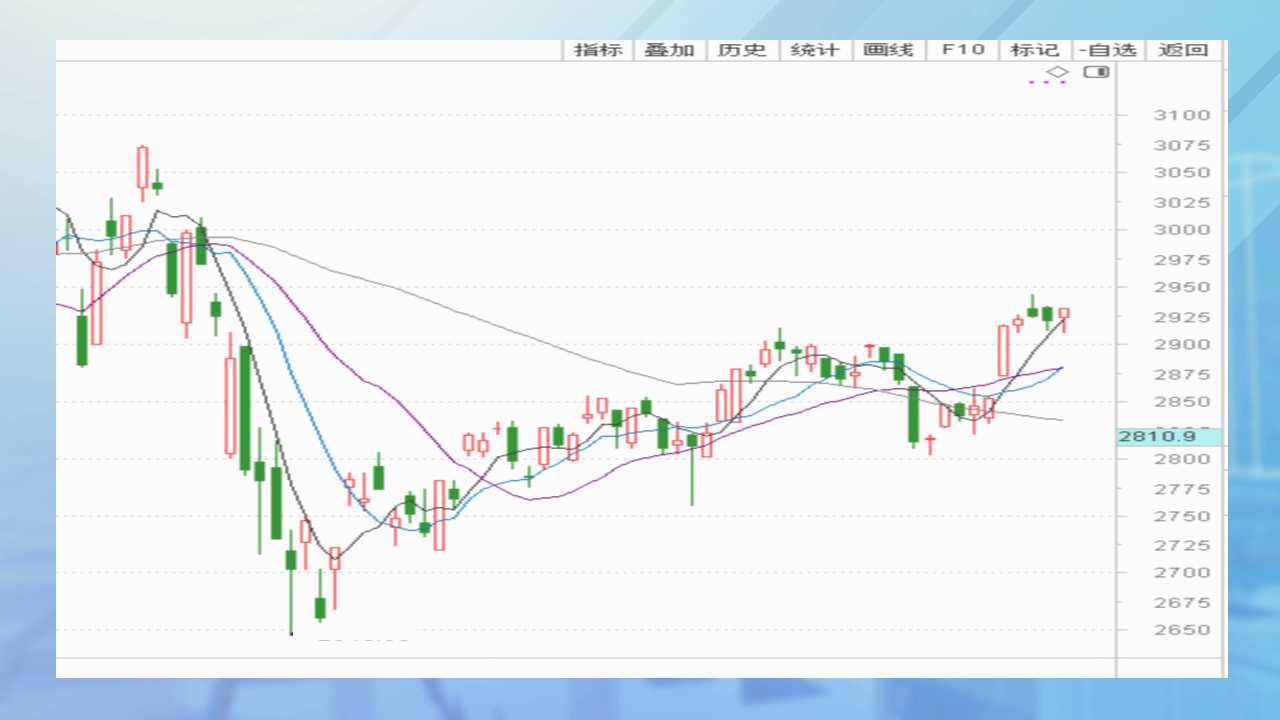Image resolution: width=1280 pixels, height=720 pixels.
Task: Select the highest red candlestick near 3075
Action: pyautogui.click(x=142, y=167)
